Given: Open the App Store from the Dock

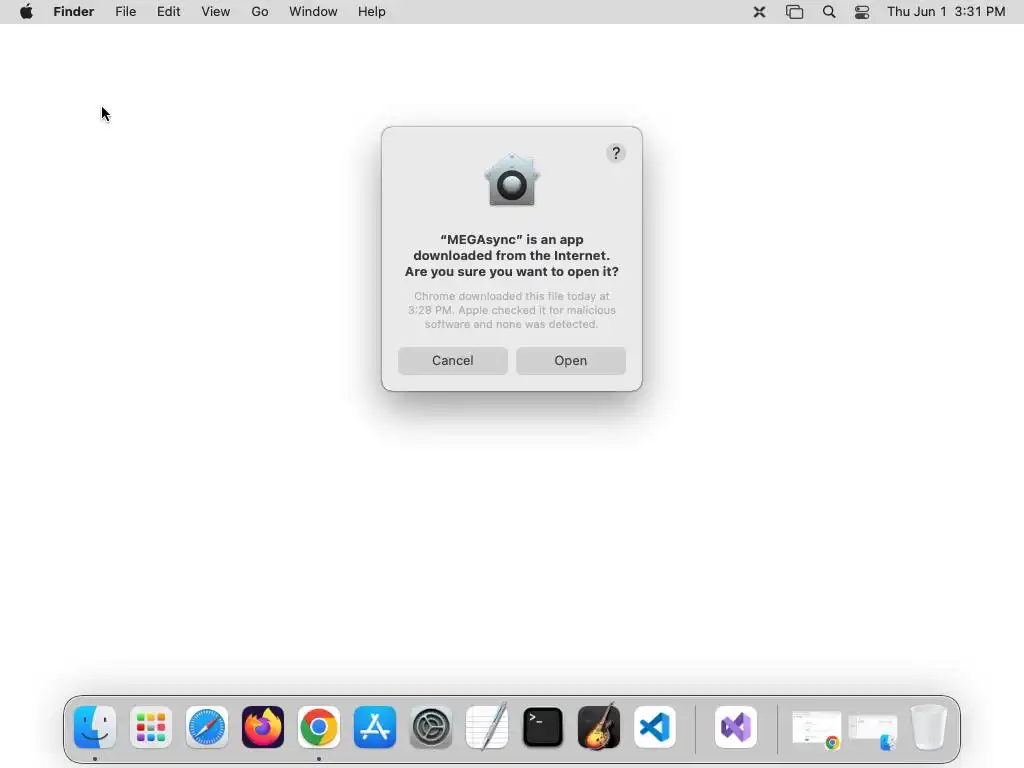Looking at the screenshot, I should pos(375,727).
